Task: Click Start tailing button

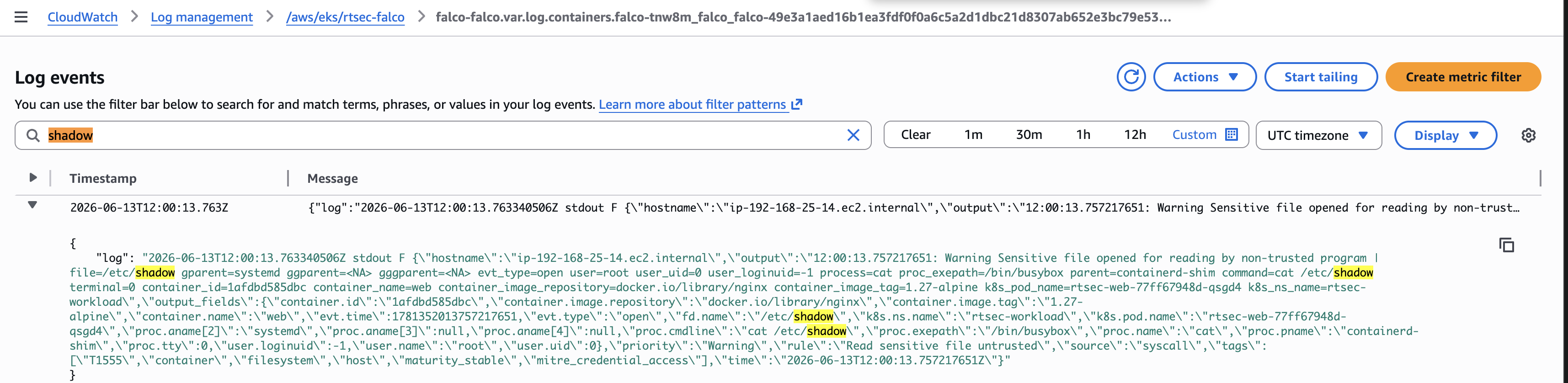Action: click(x=1321, y=77)
